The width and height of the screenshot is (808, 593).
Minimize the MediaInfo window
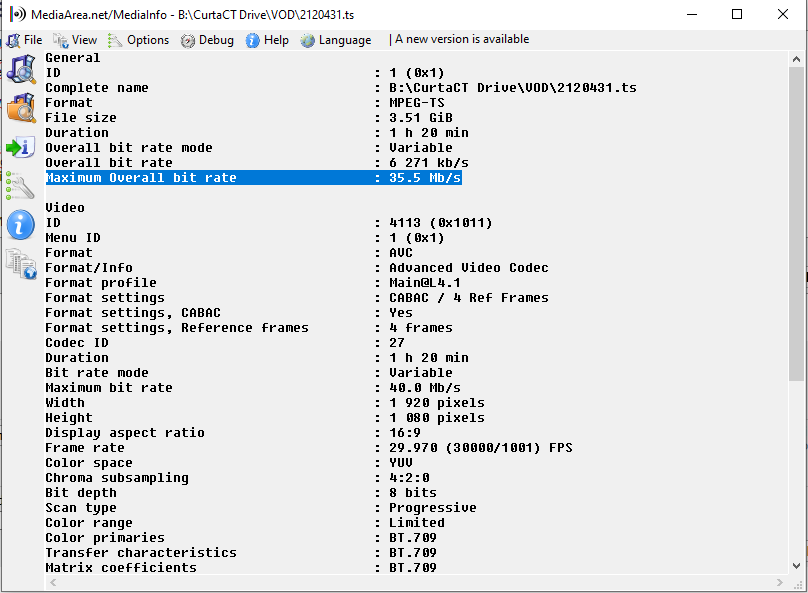(x=692, y=14)
